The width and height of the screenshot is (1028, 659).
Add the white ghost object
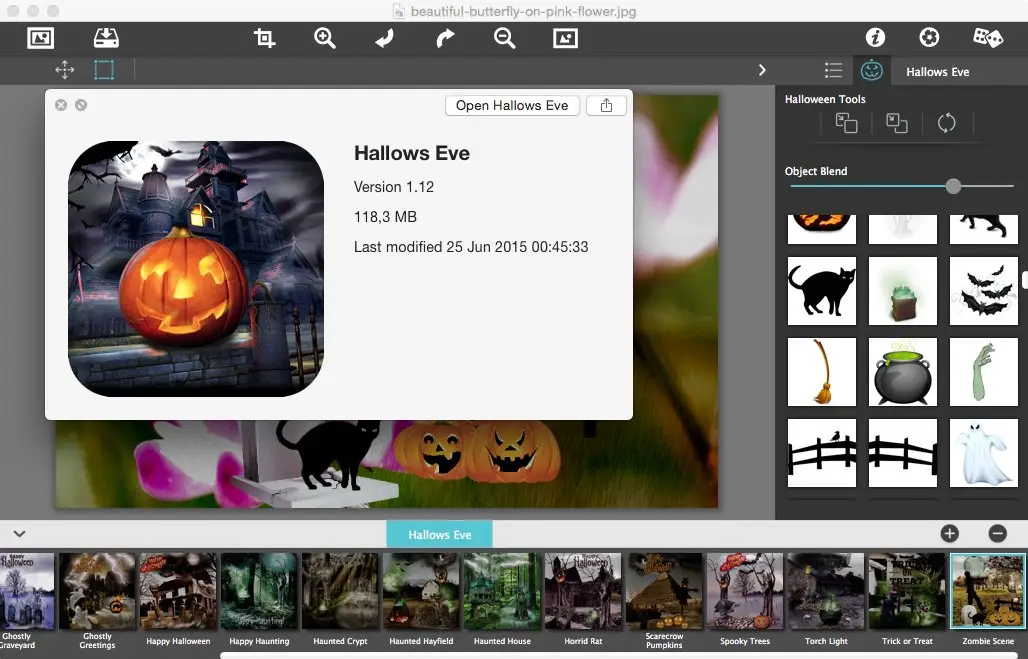click(x=983, y=453)
